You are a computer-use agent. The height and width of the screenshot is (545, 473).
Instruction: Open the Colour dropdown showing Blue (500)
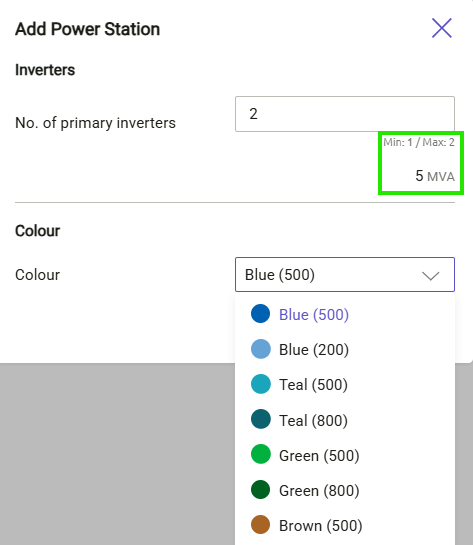pyautogui.click(x=345, y=275)
